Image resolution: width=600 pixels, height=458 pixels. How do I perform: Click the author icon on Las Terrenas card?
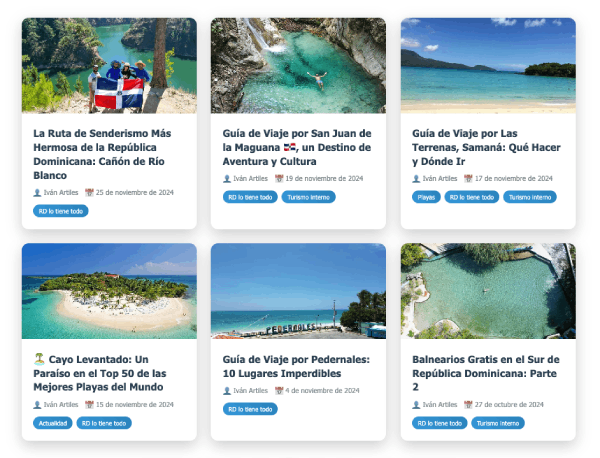point(416,178)
